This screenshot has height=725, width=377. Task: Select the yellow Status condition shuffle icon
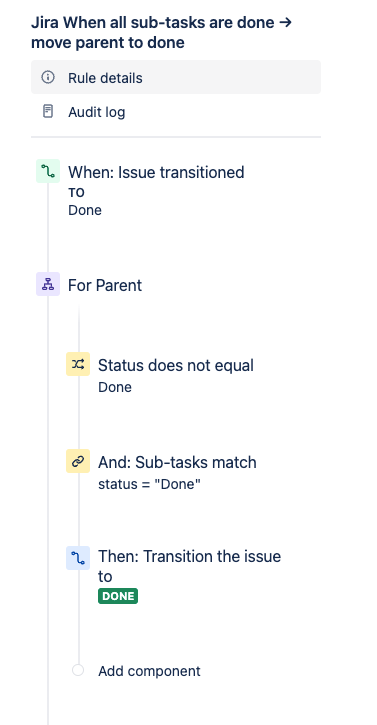(x=78, y=364)
